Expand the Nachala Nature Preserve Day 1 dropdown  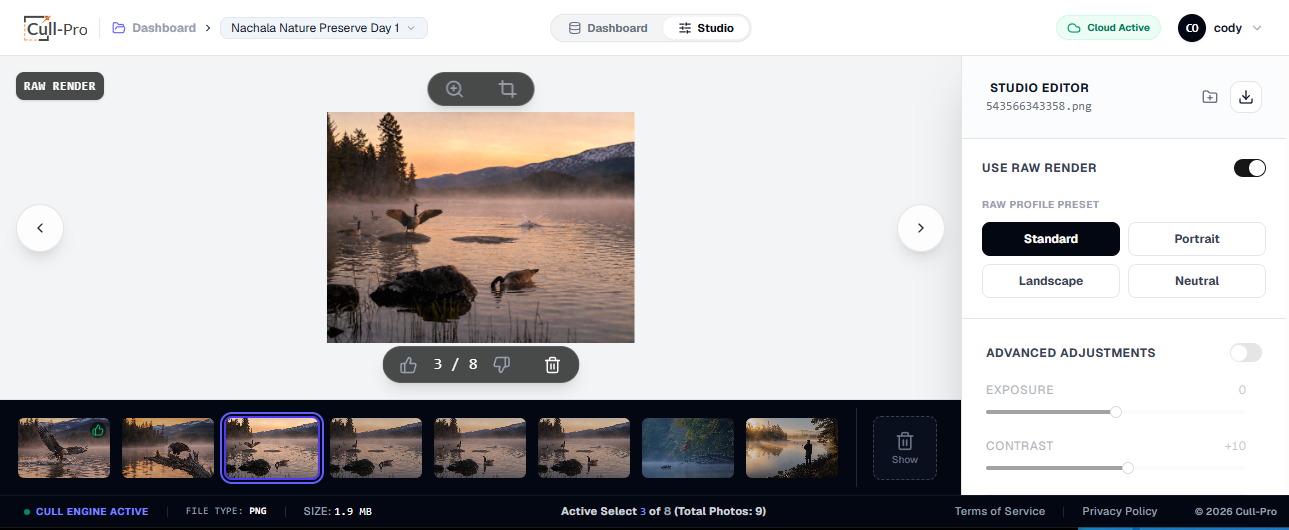pyautogui.click(x=324, y=28)
